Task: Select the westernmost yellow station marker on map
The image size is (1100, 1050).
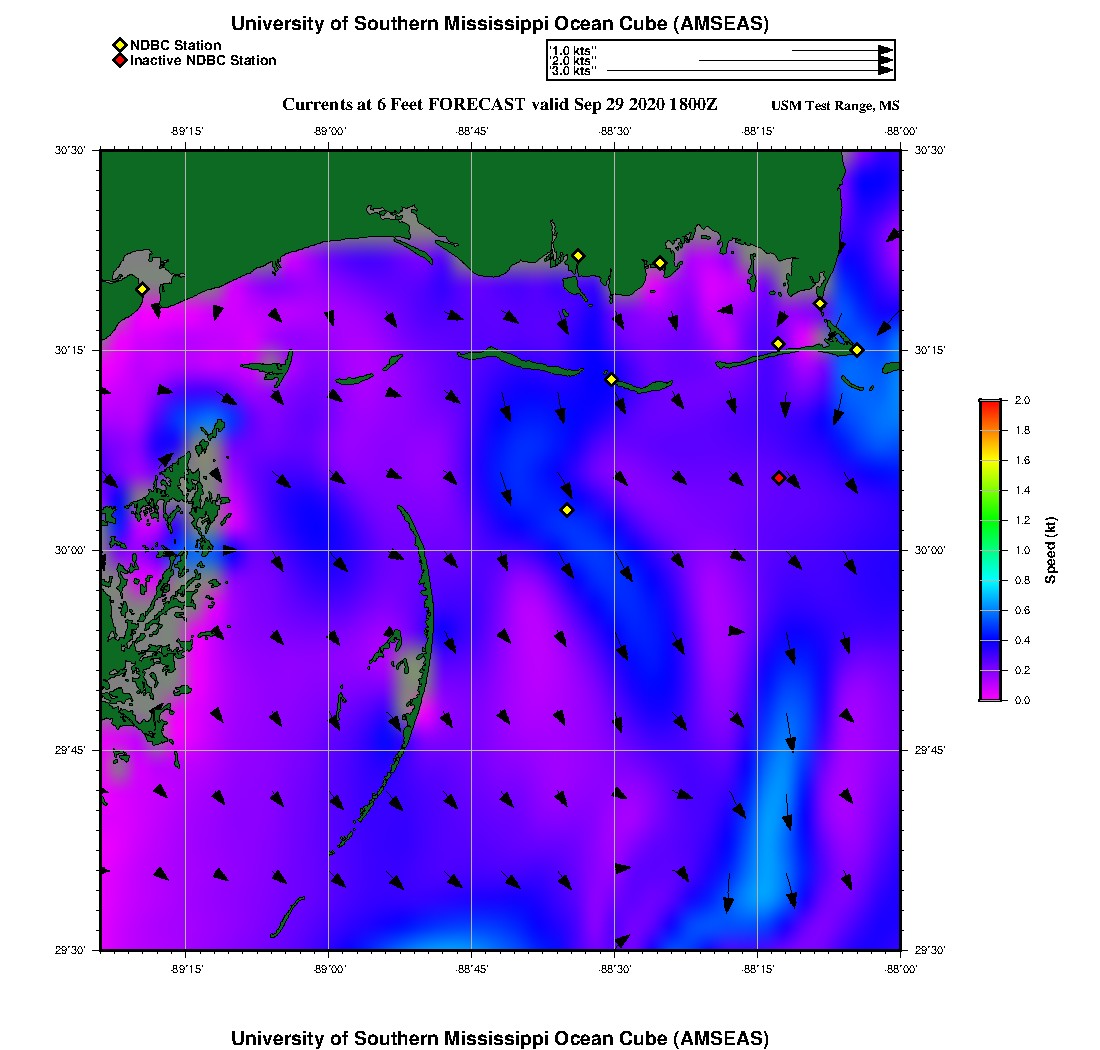Action: coord(143,289)
